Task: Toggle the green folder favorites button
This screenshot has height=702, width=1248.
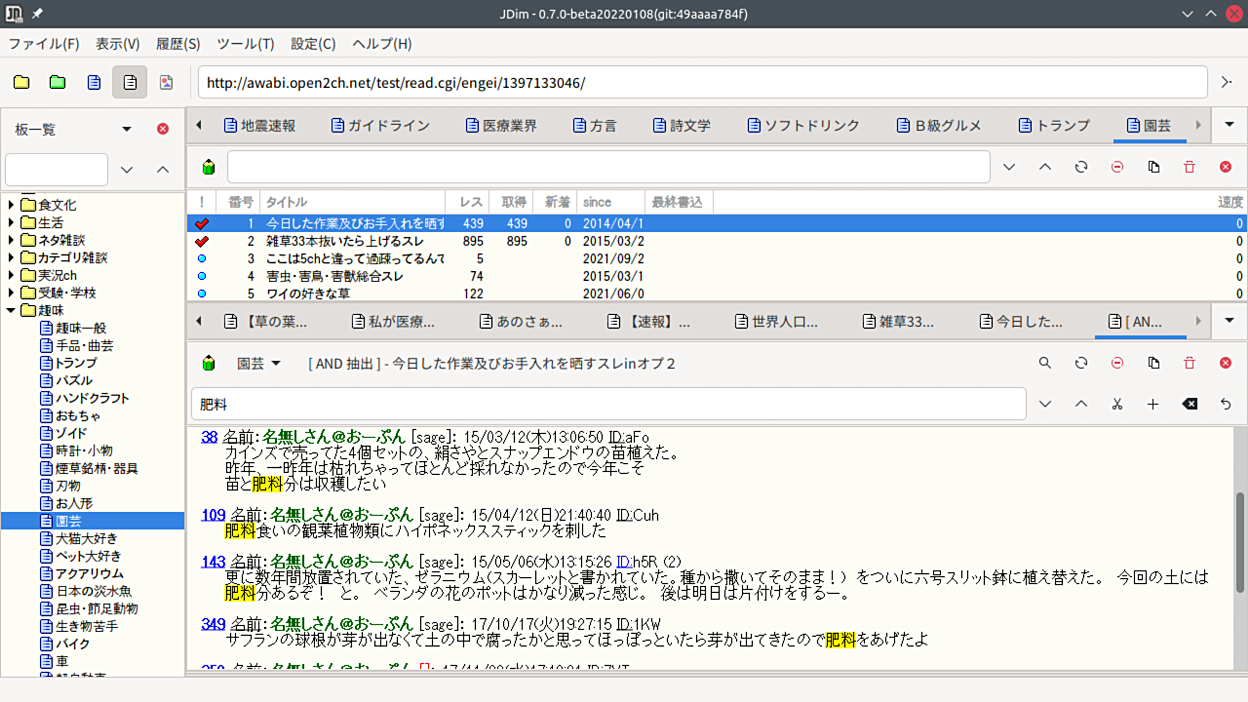Action: (58, 82)
